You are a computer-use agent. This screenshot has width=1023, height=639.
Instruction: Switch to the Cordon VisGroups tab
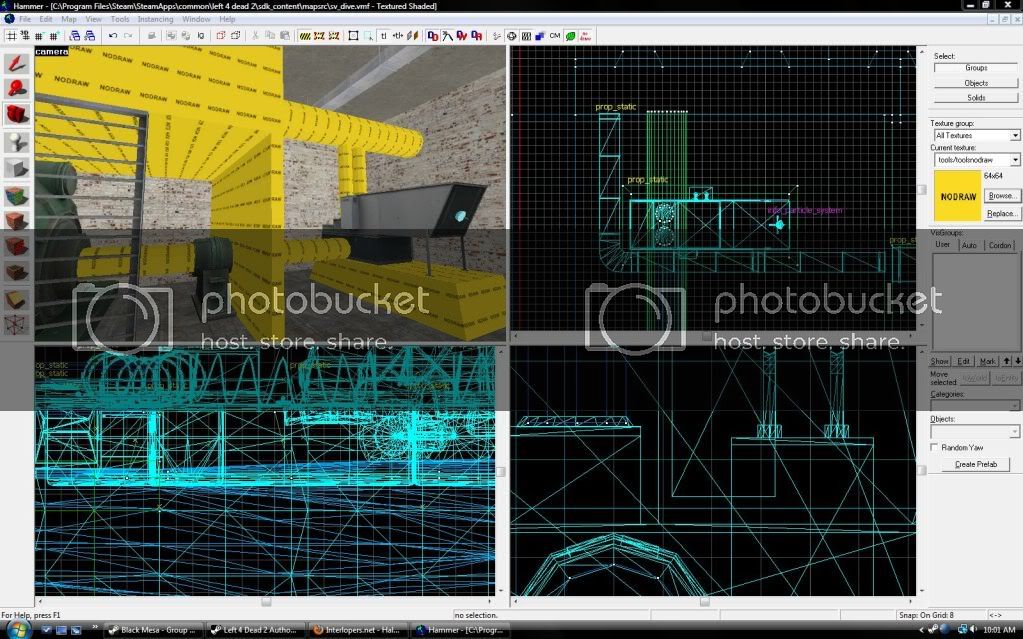1000,245
